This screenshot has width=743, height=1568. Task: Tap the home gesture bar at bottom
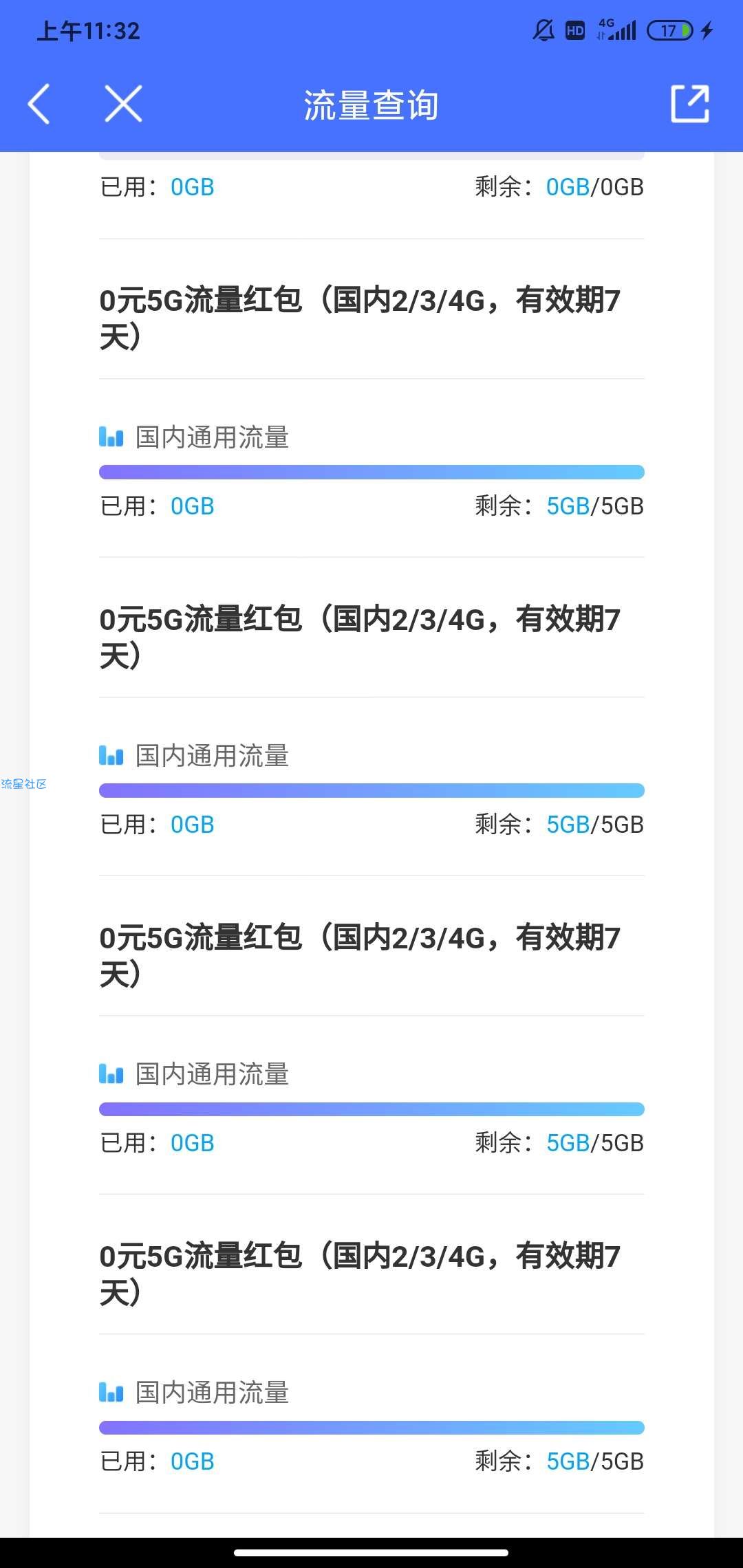[x=371, y=1552]
